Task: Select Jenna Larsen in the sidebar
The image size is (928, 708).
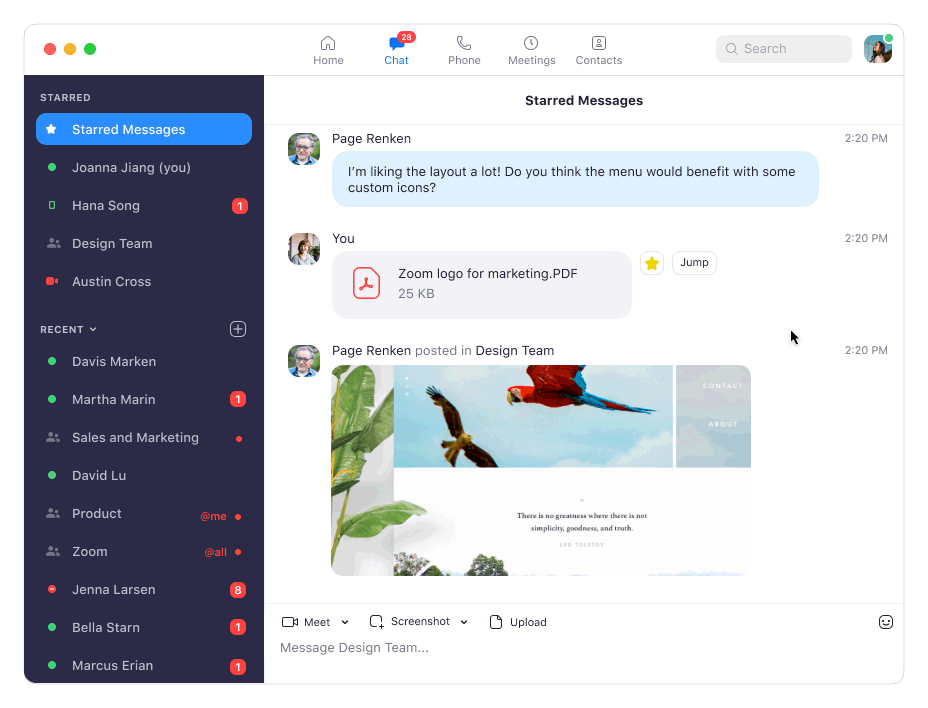Action: pos(113,589)
